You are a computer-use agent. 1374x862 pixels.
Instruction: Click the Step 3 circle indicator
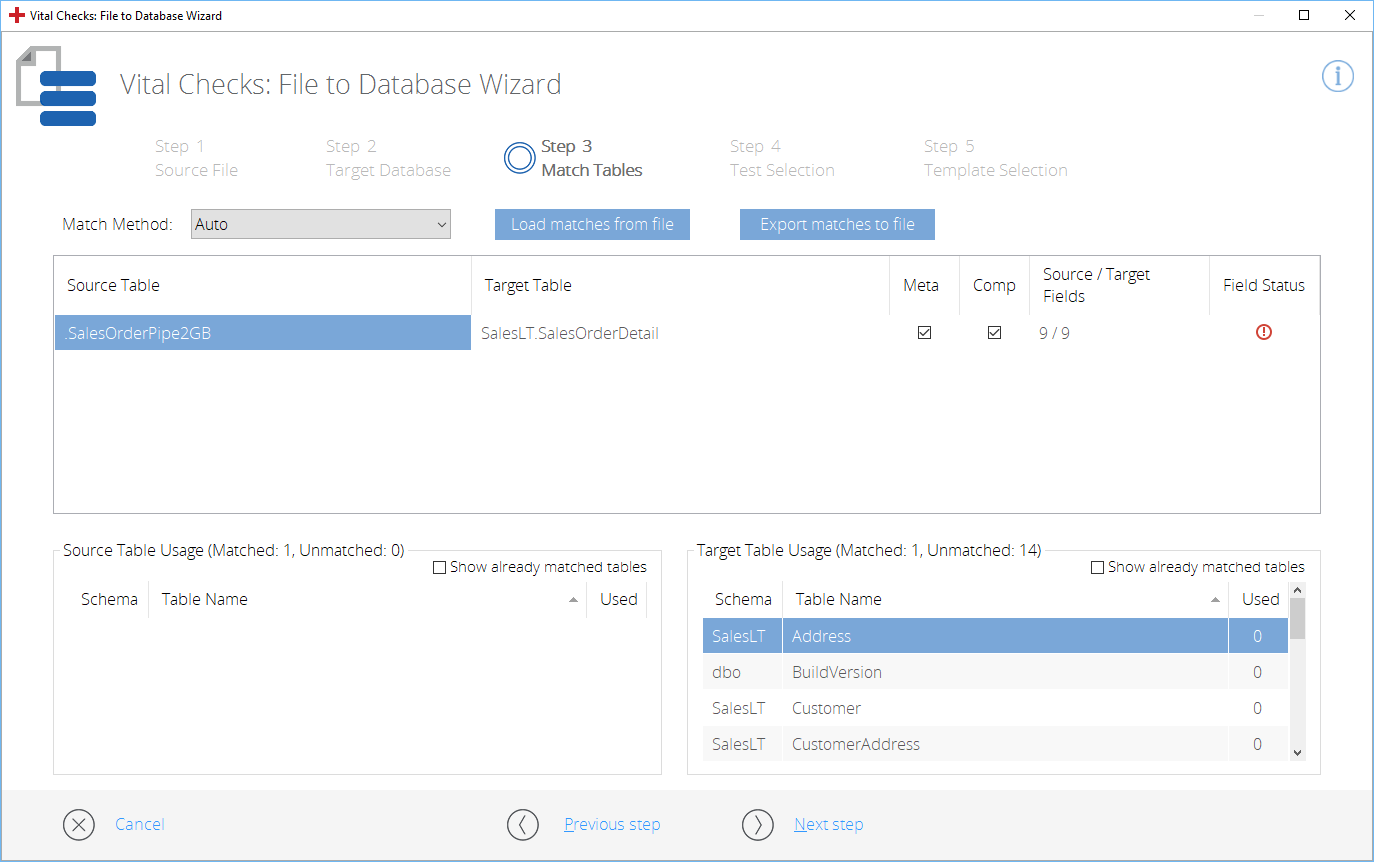click(520, 158)
